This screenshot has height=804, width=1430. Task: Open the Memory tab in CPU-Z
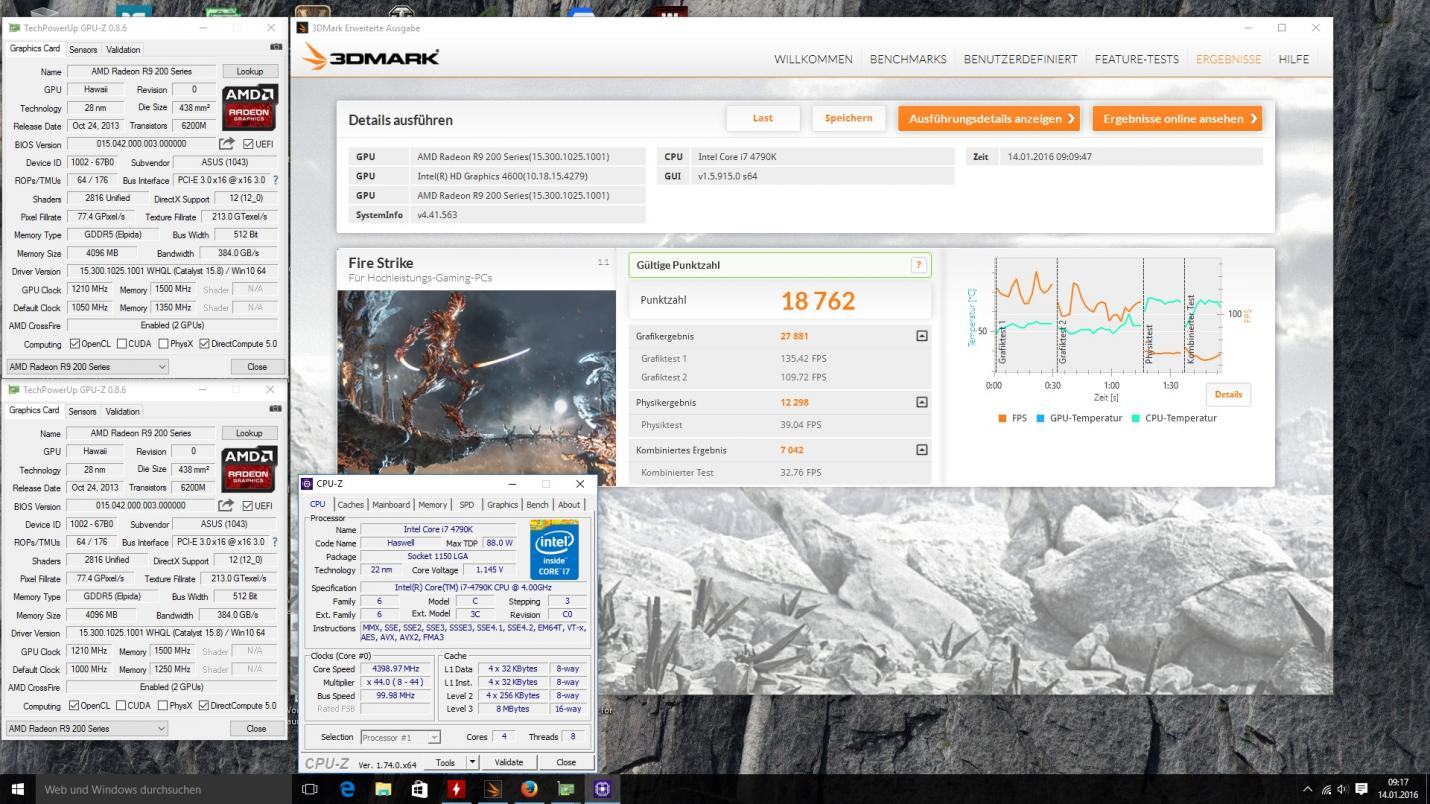(433, 505)
